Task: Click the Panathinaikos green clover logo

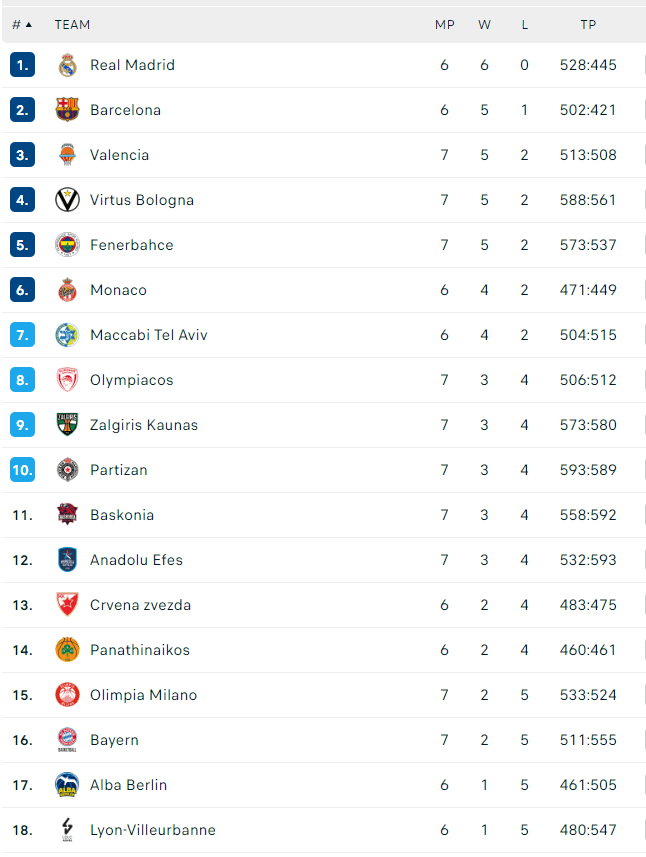Action: pos(67,650)
